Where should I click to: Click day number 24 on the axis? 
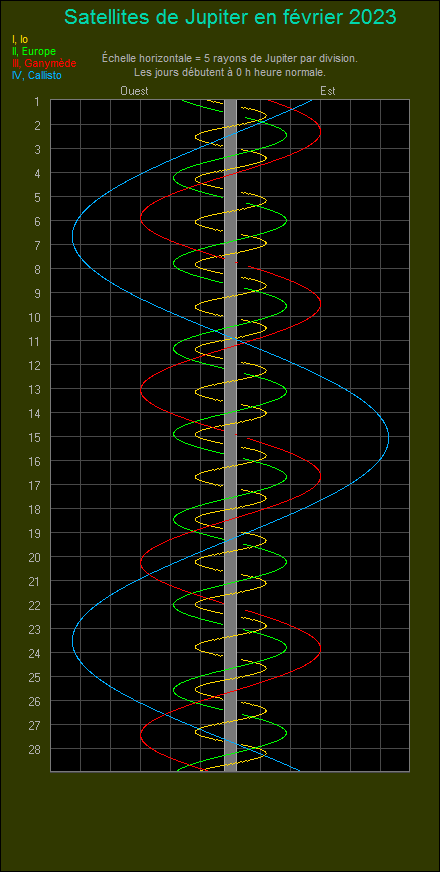pos(35,653)
